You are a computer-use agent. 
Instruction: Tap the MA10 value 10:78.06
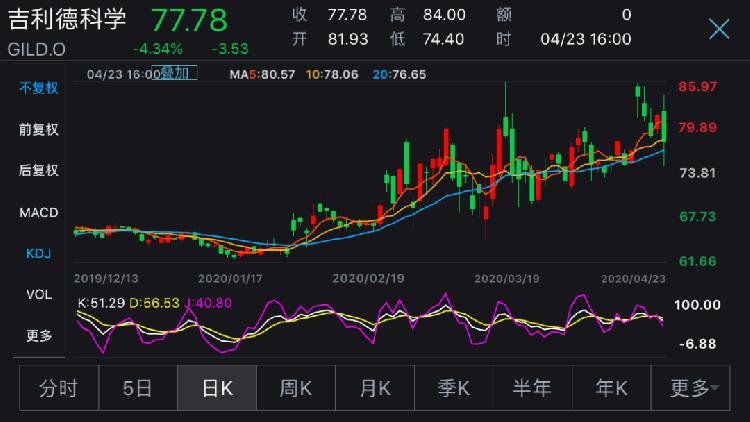(332, 74)
